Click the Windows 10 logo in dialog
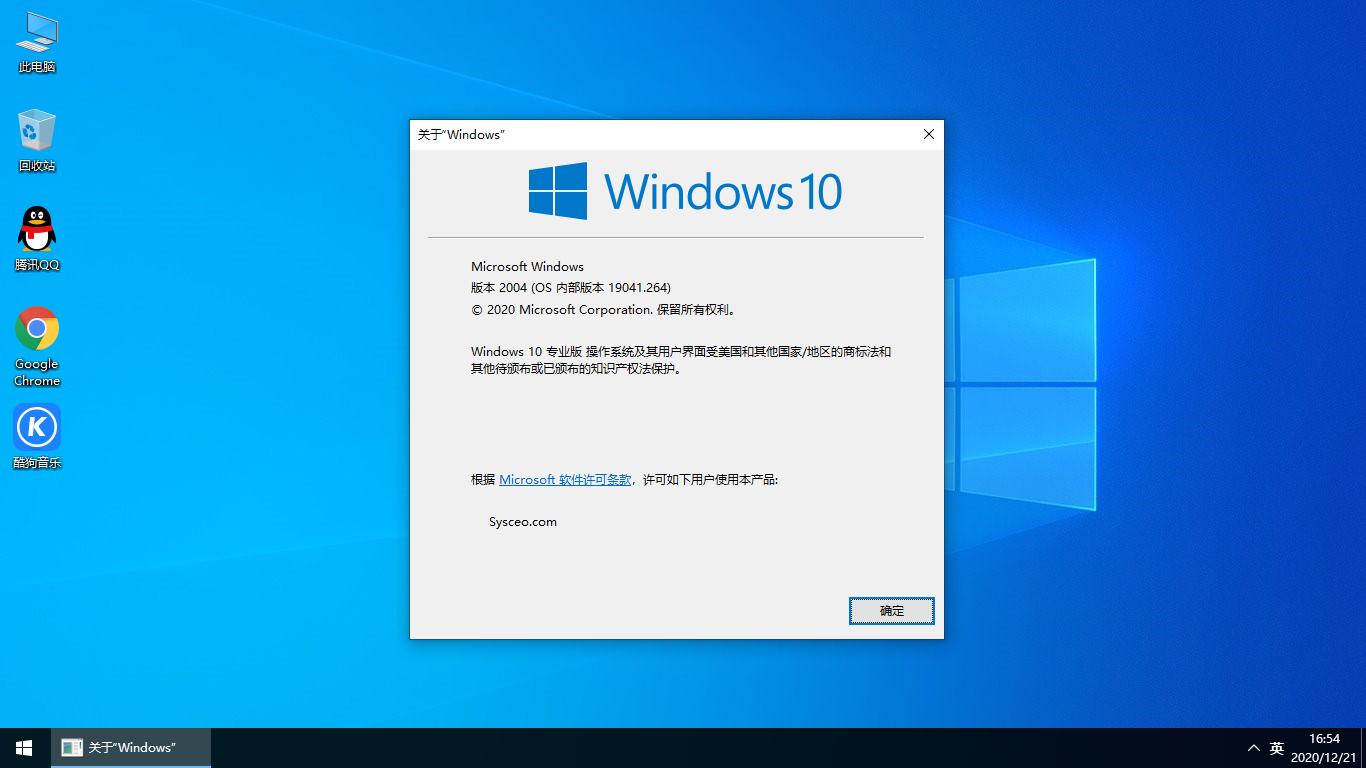 pyautogui.click(x=685, y=191)
